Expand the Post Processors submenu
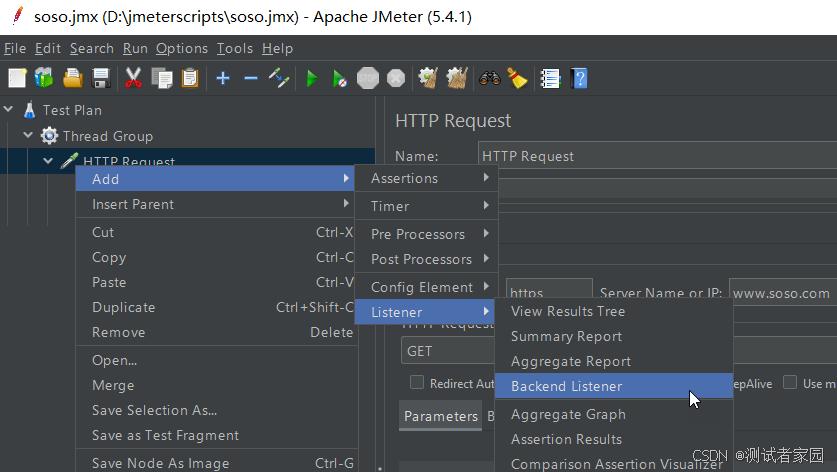837x472 pixels. click(x=427, y=259)
